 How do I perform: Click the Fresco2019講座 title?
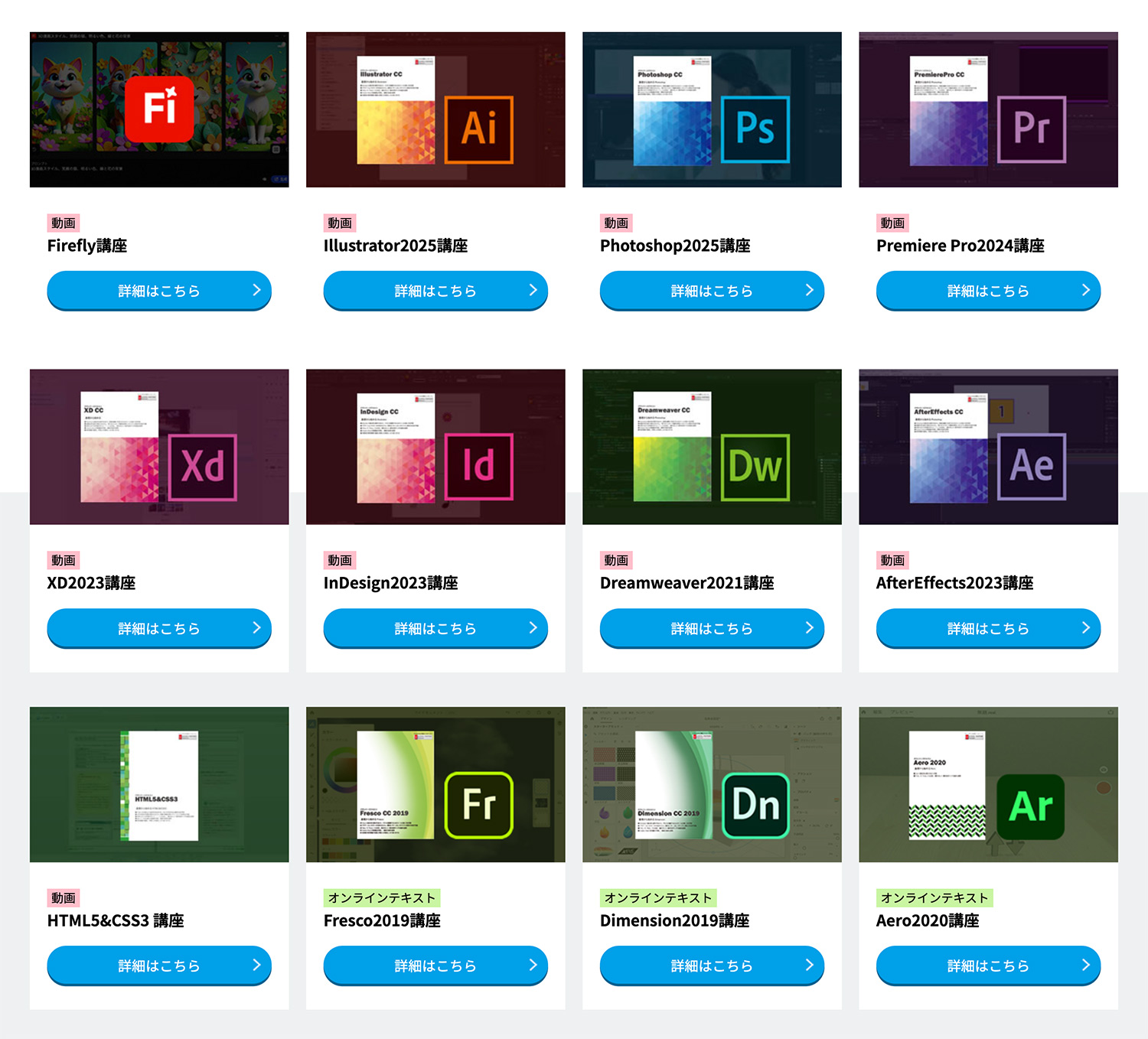[x=382, y=920]
